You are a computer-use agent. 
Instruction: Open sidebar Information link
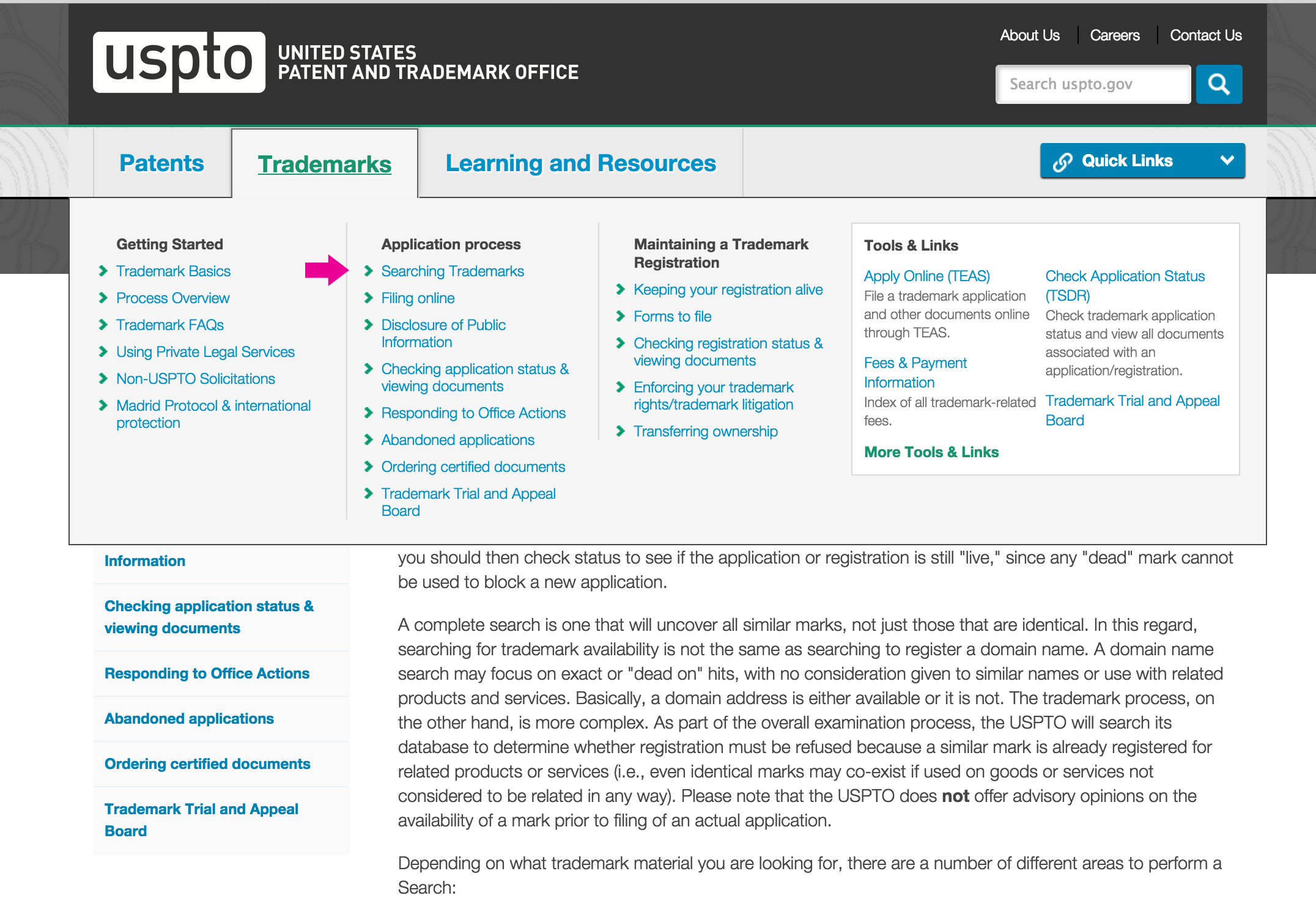point(145,561)
